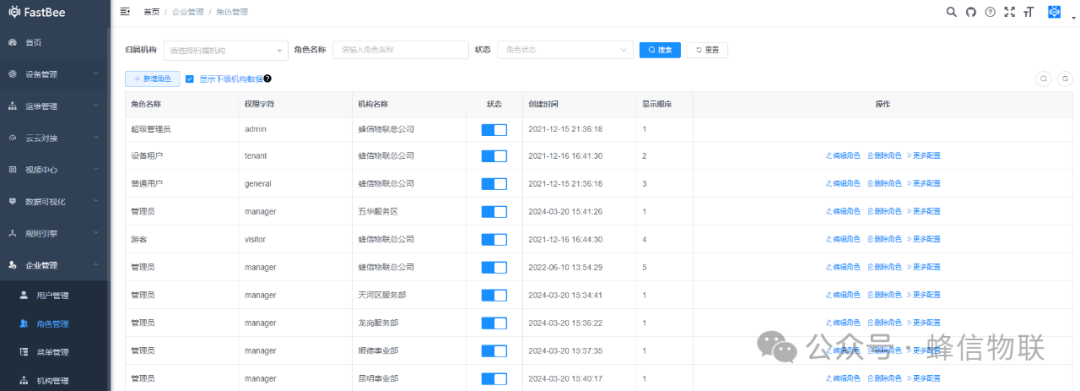Click 删除角色 for 普通用户 row
1080x391 pixels.
point(883,183)
